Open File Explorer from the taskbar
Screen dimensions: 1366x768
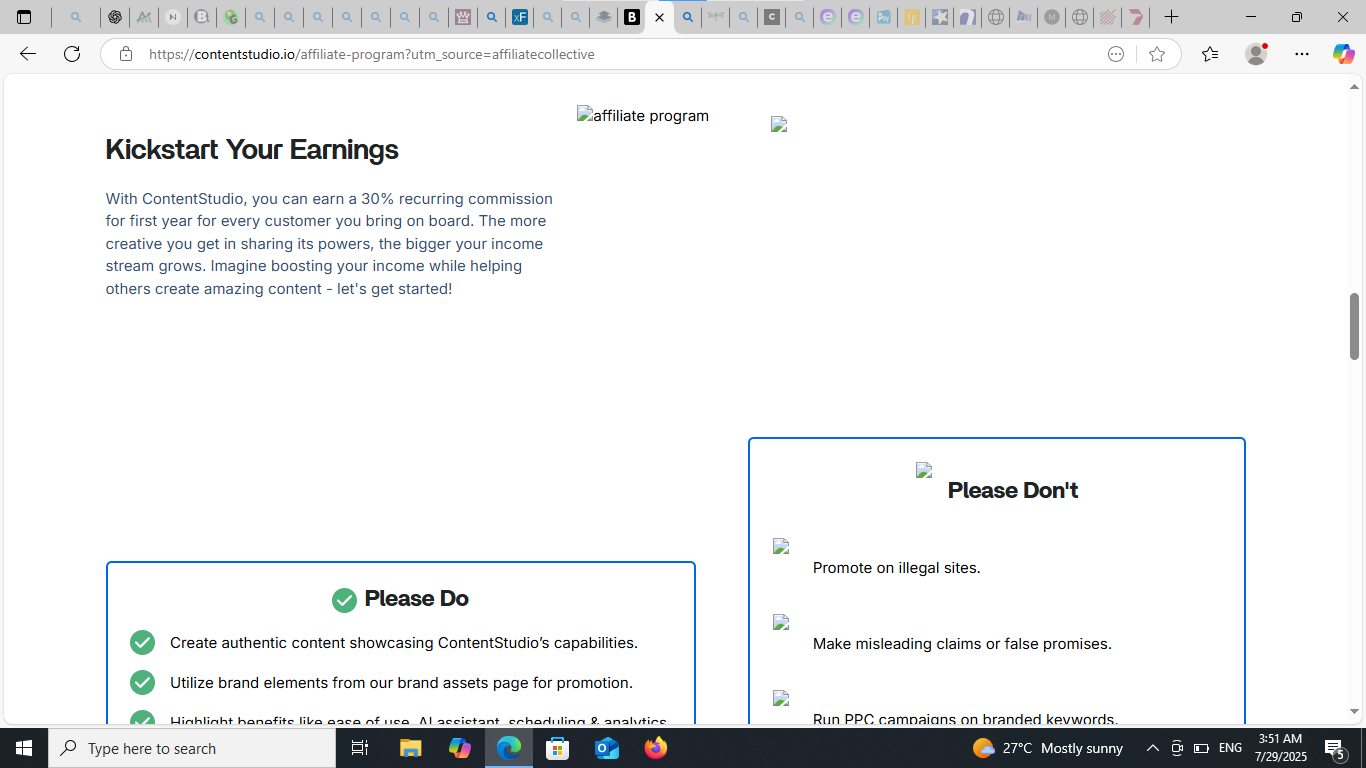tap(411, 748)
